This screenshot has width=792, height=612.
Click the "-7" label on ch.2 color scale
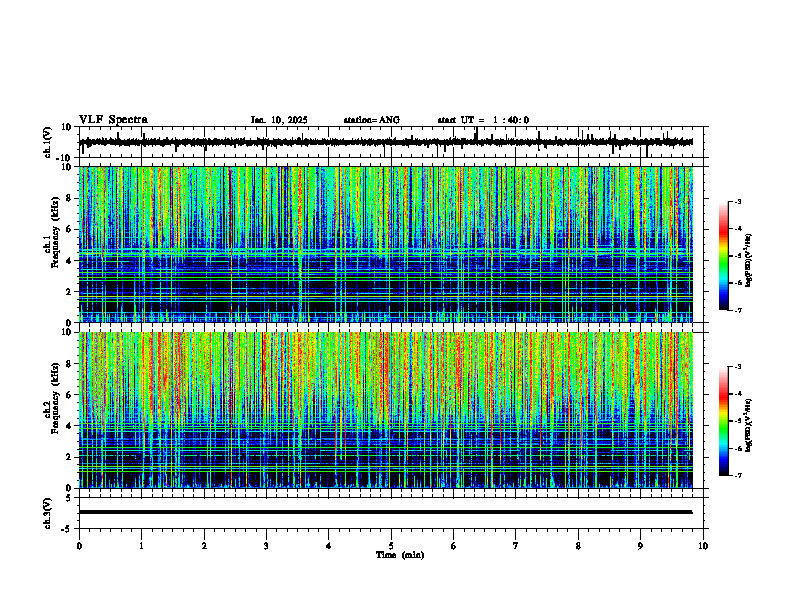[738, 475]
